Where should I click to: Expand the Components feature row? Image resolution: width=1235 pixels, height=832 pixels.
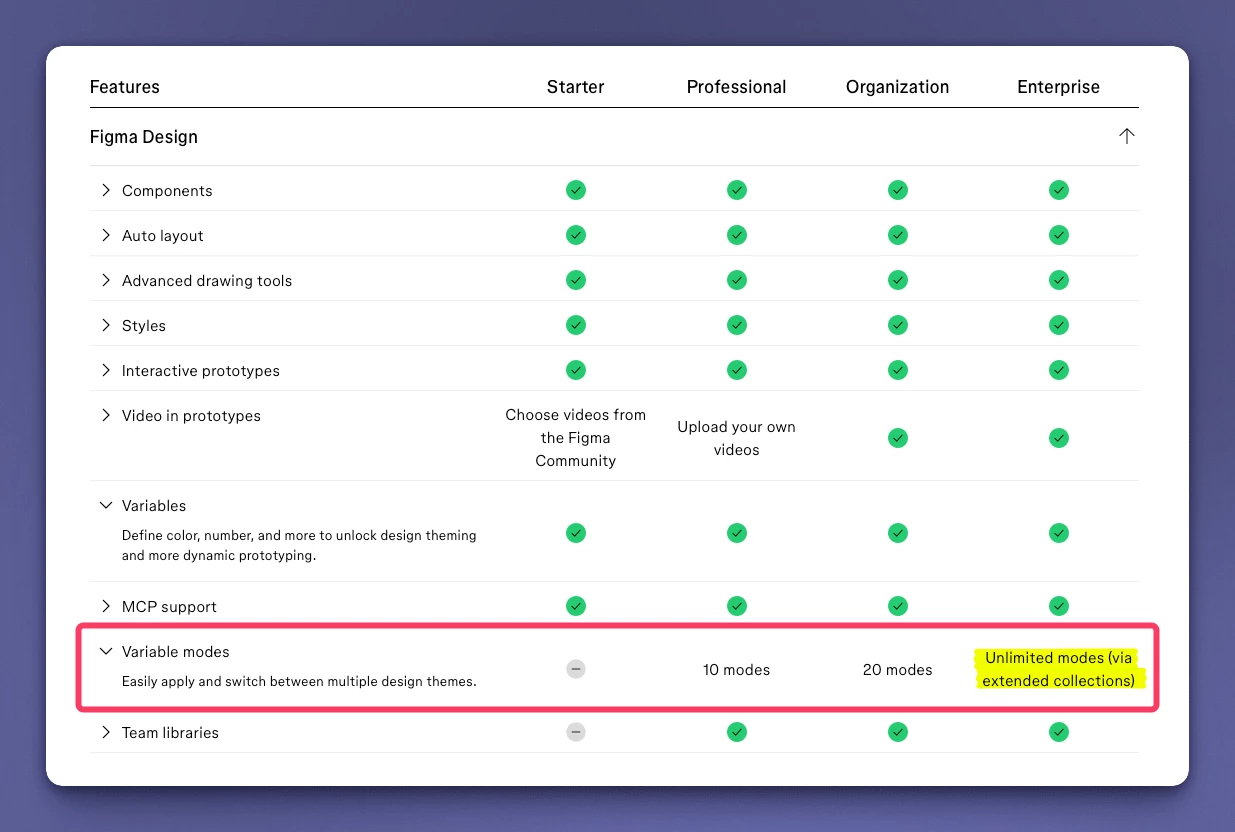tap(105, 190)
